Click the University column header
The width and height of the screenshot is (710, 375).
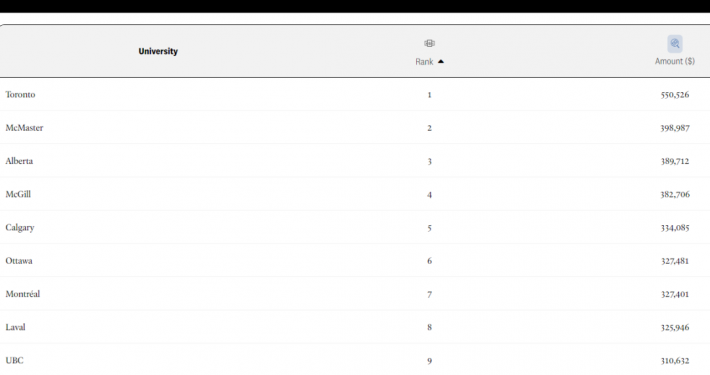click(x=158, y=51)
